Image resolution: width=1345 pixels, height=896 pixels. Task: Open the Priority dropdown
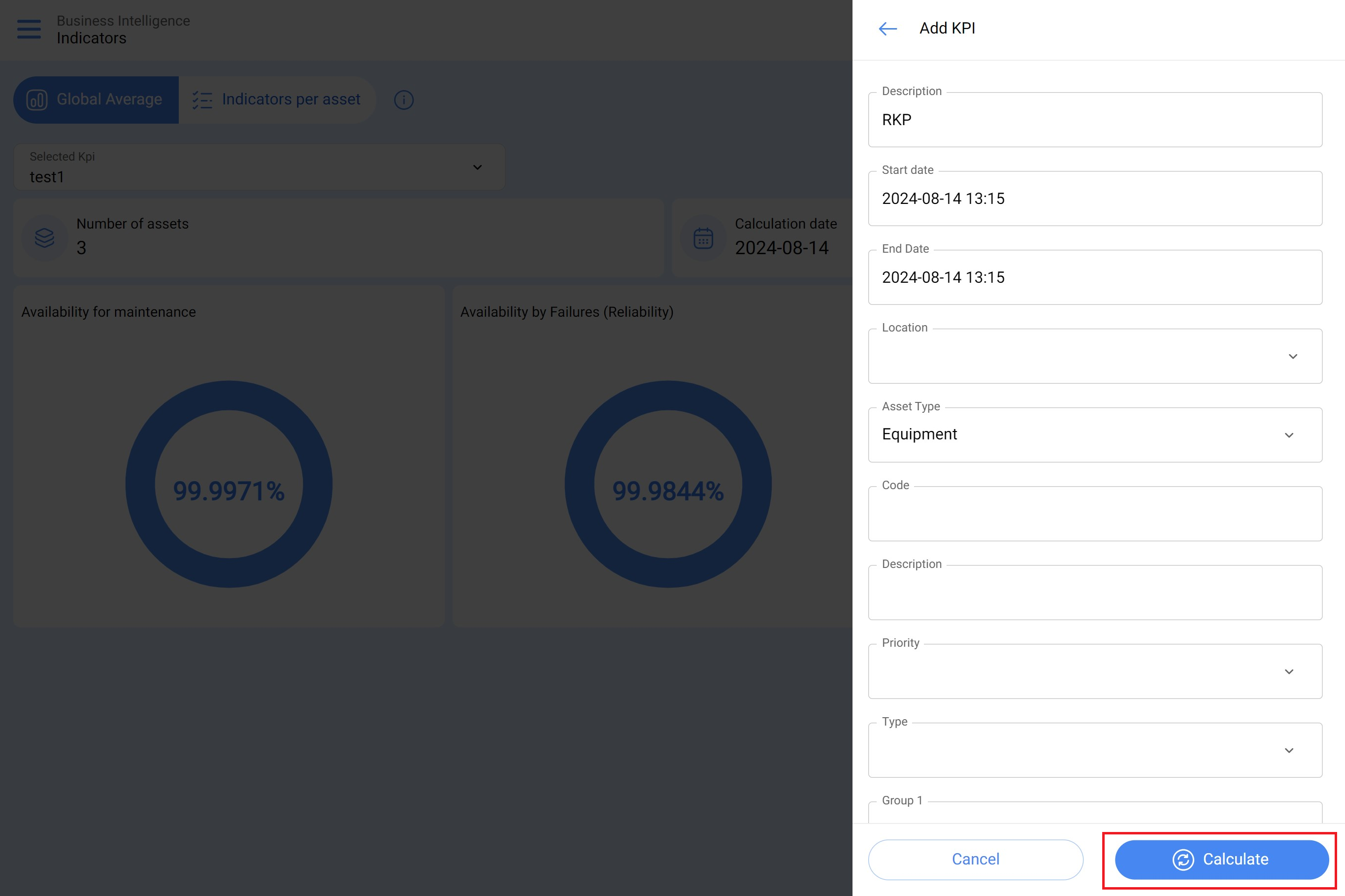click(x=1095, y=671)
